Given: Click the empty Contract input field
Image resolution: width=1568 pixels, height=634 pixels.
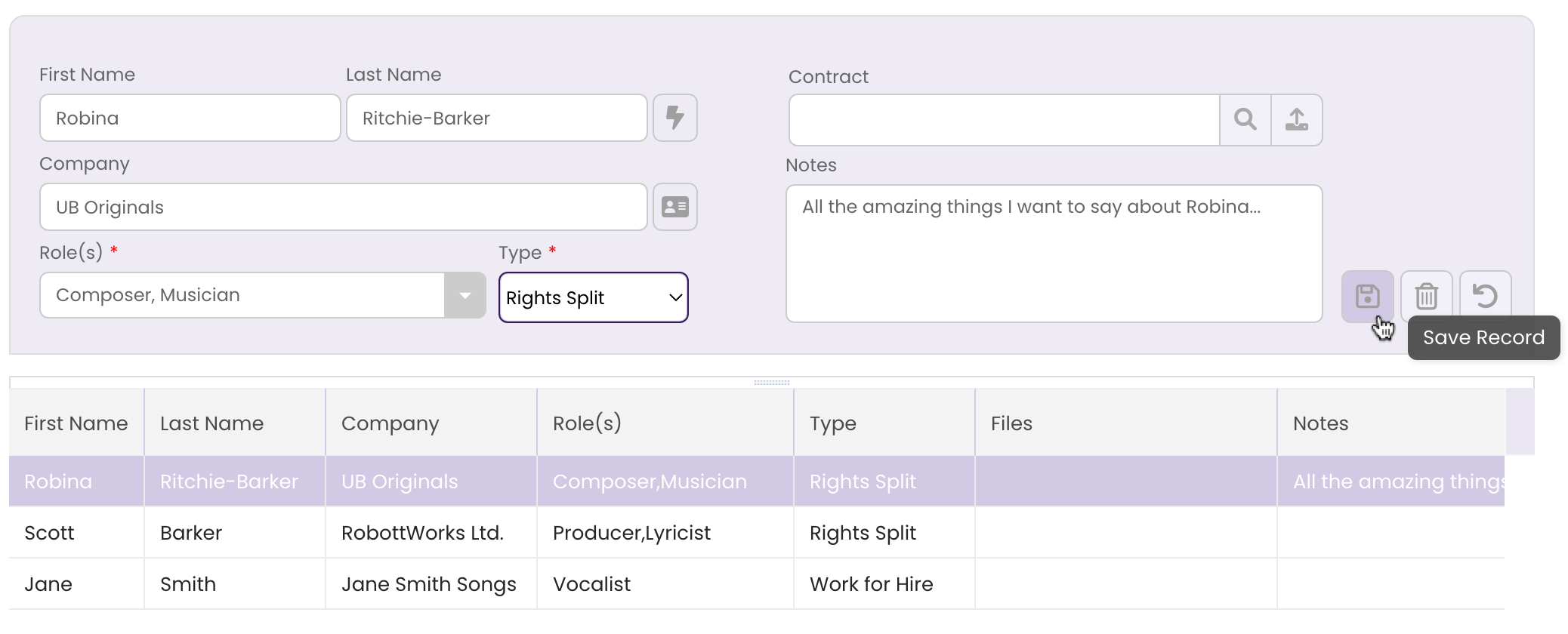Looking at the screenshot, I should point(1005,119).
